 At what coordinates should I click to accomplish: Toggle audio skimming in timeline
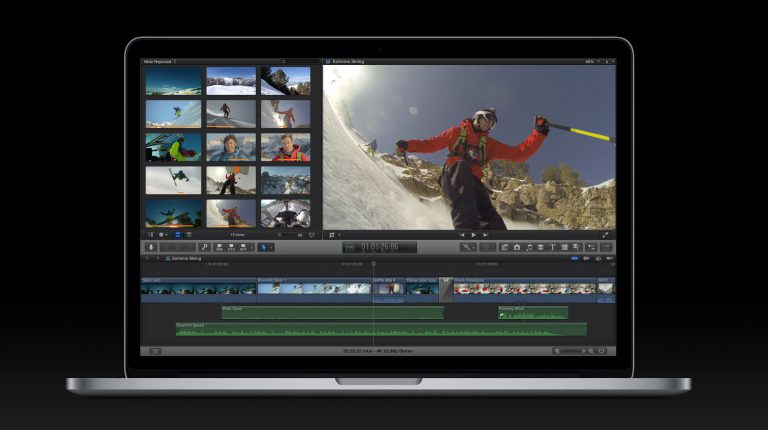[x=586, y=258]
